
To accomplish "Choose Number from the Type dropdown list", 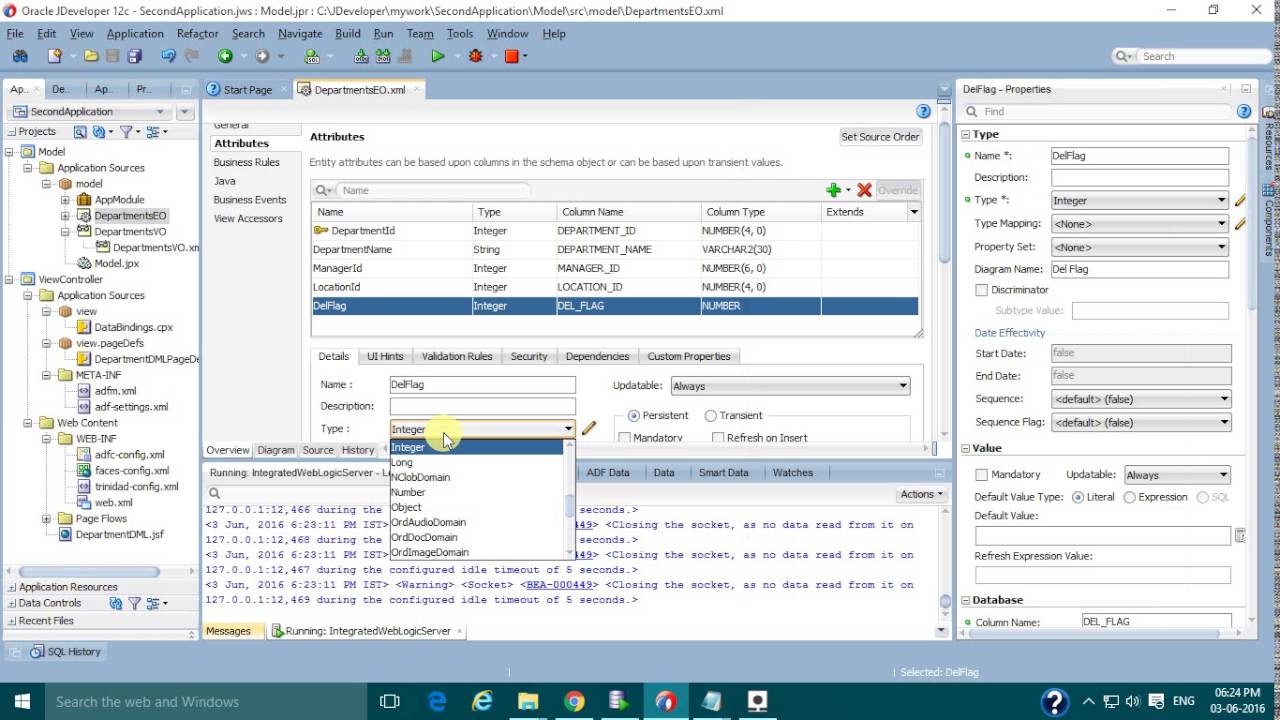I will point(408,492).
